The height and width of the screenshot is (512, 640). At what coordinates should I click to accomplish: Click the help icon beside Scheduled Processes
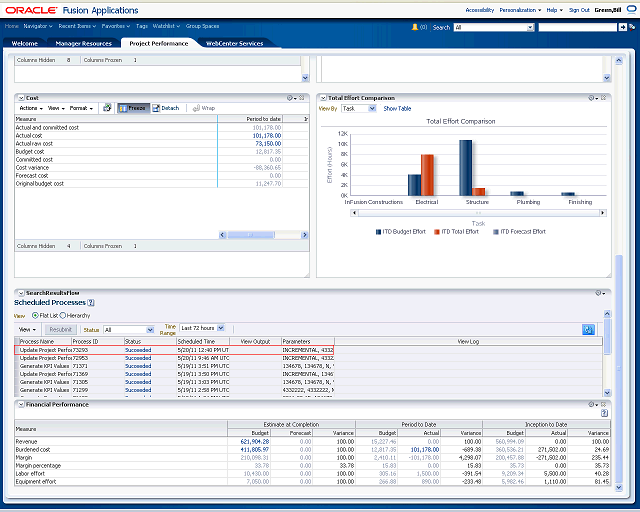coord(91,302)
